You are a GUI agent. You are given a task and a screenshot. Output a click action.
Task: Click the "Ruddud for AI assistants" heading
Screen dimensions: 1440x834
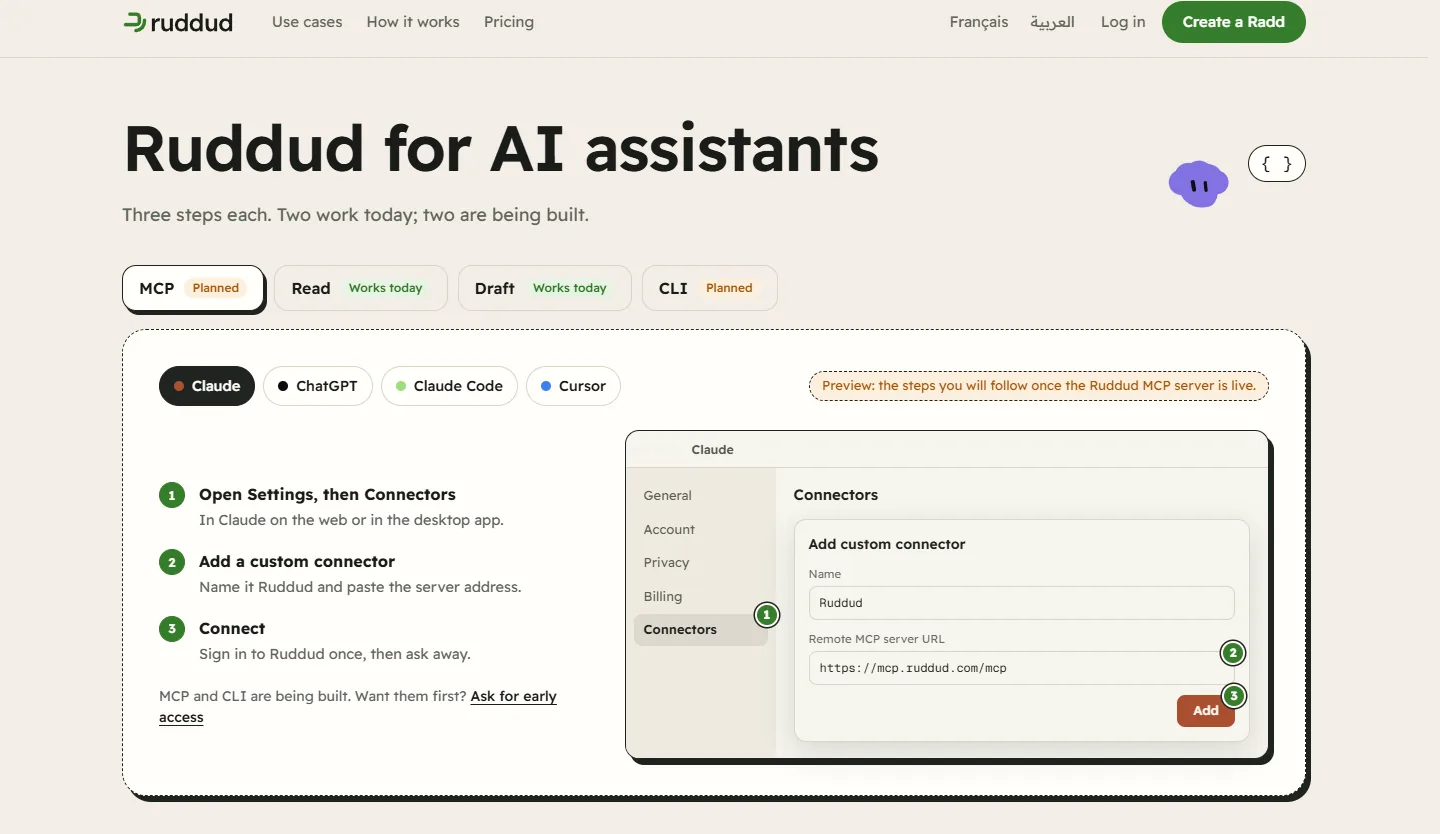point(501,148)
